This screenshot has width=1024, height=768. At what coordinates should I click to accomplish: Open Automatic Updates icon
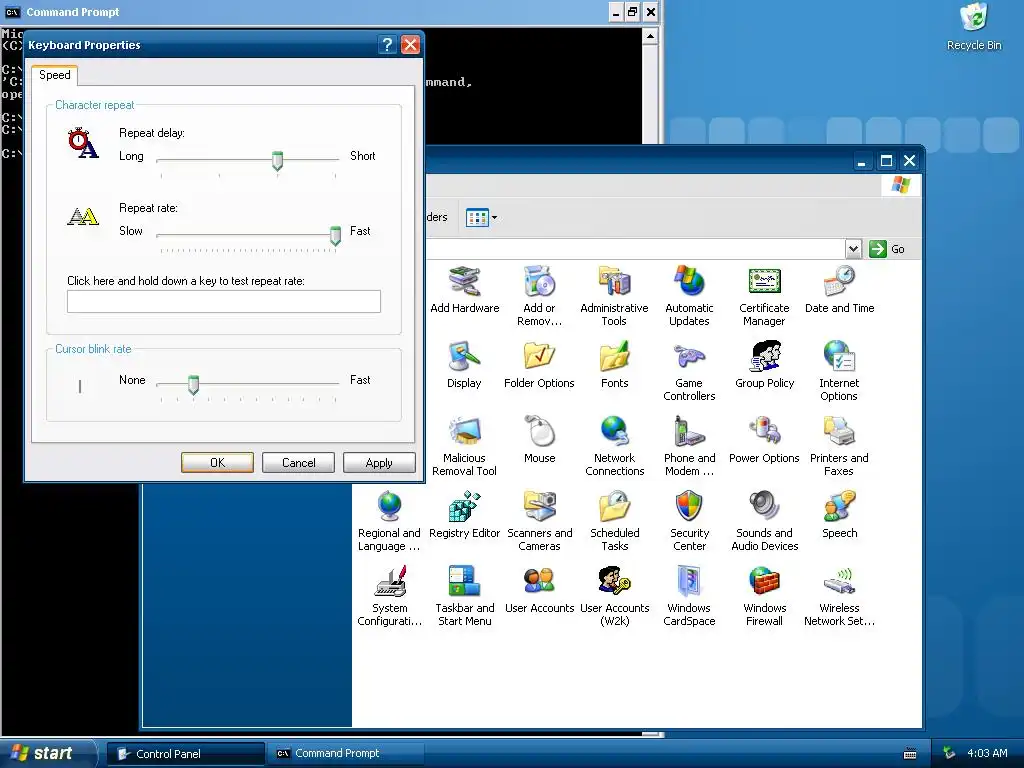click(x=690, y=281)
